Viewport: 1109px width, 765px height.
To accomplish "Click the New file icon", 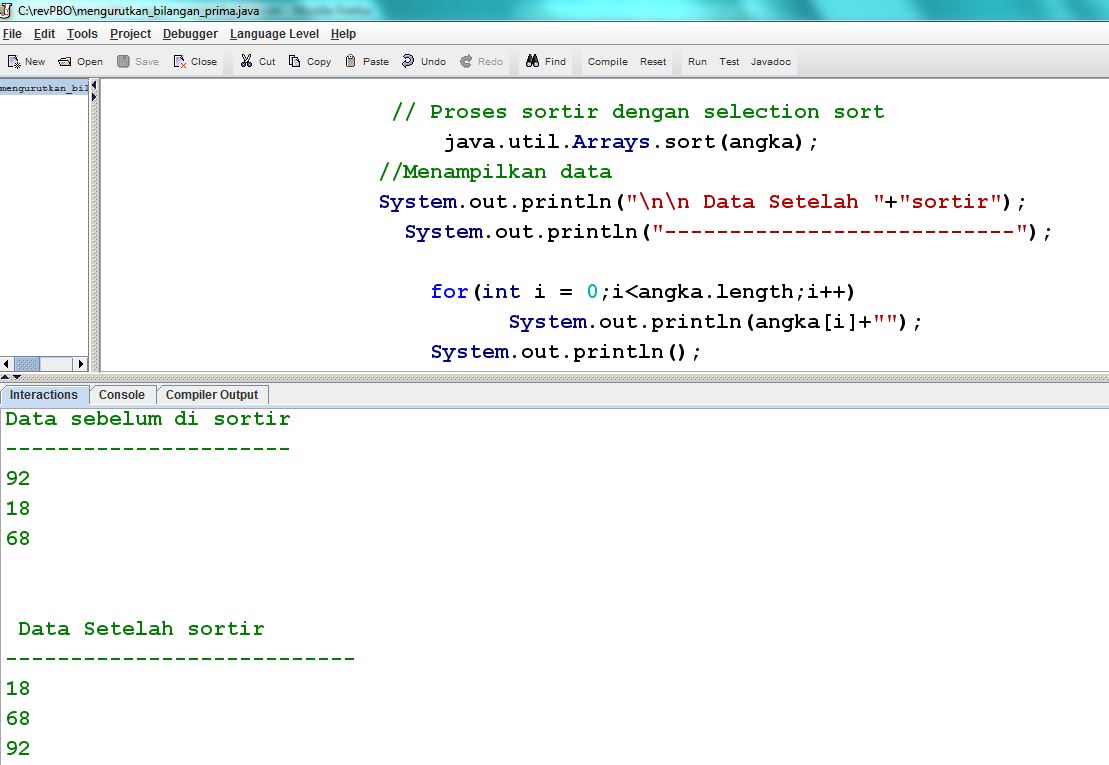I will tap(13, 62).
